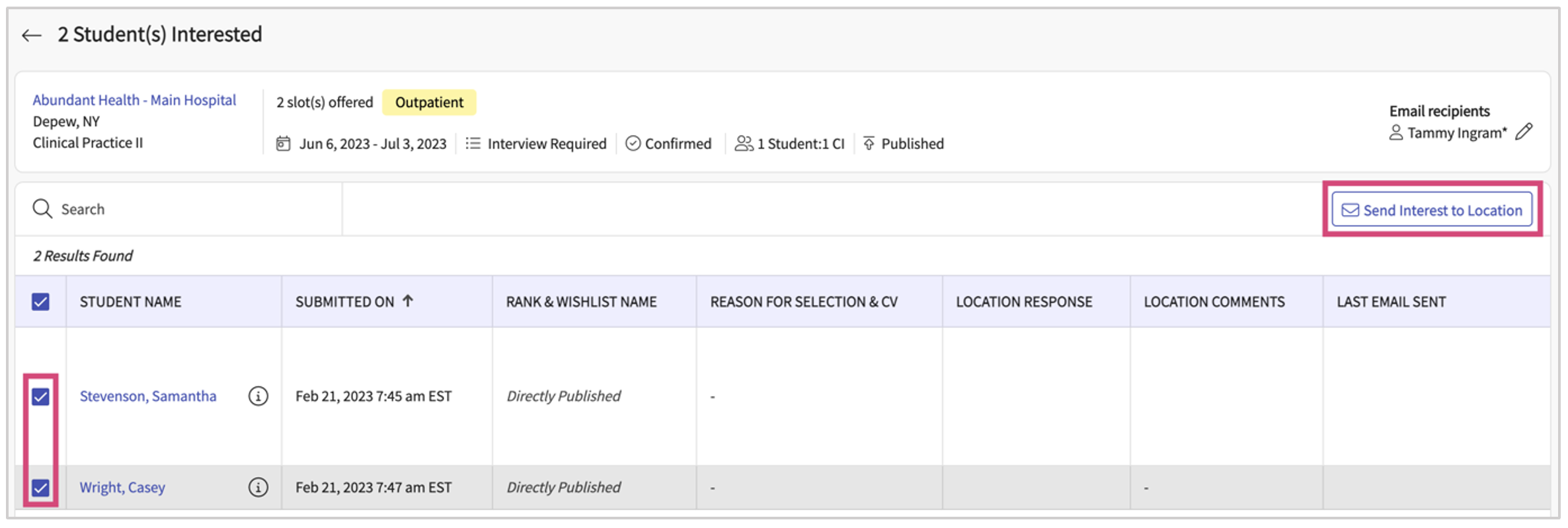Click the Confirmed checkmark icon
Image resolution: width=1568 pixels, height=528 pixels.
(633, 144)
